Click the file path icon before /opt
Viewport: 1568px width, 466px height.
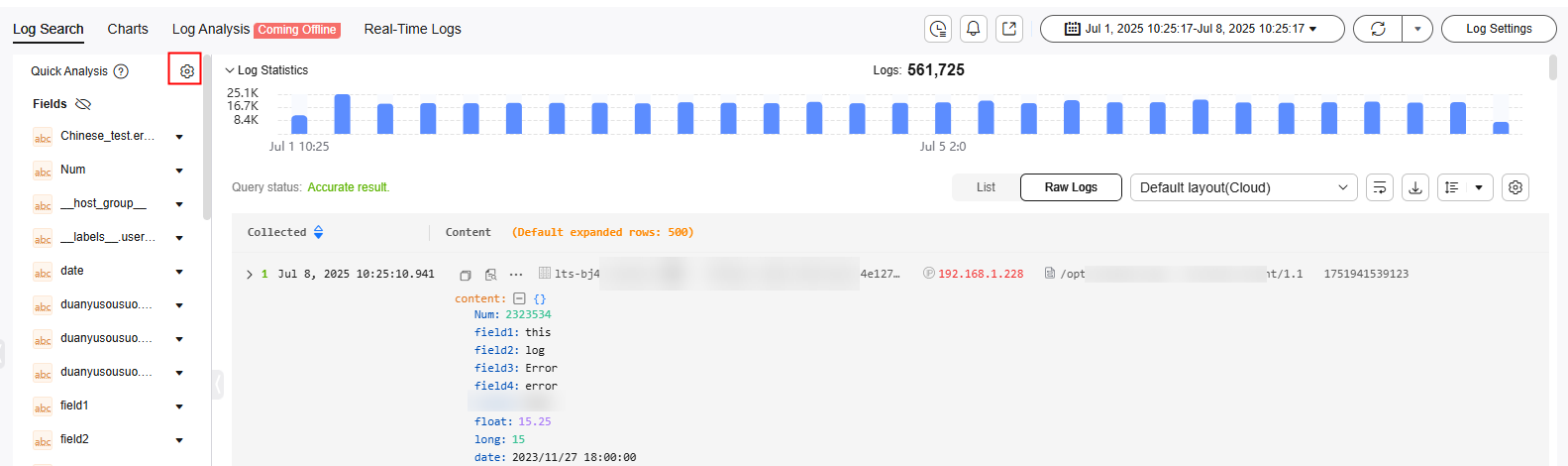tap(1050, 273)
